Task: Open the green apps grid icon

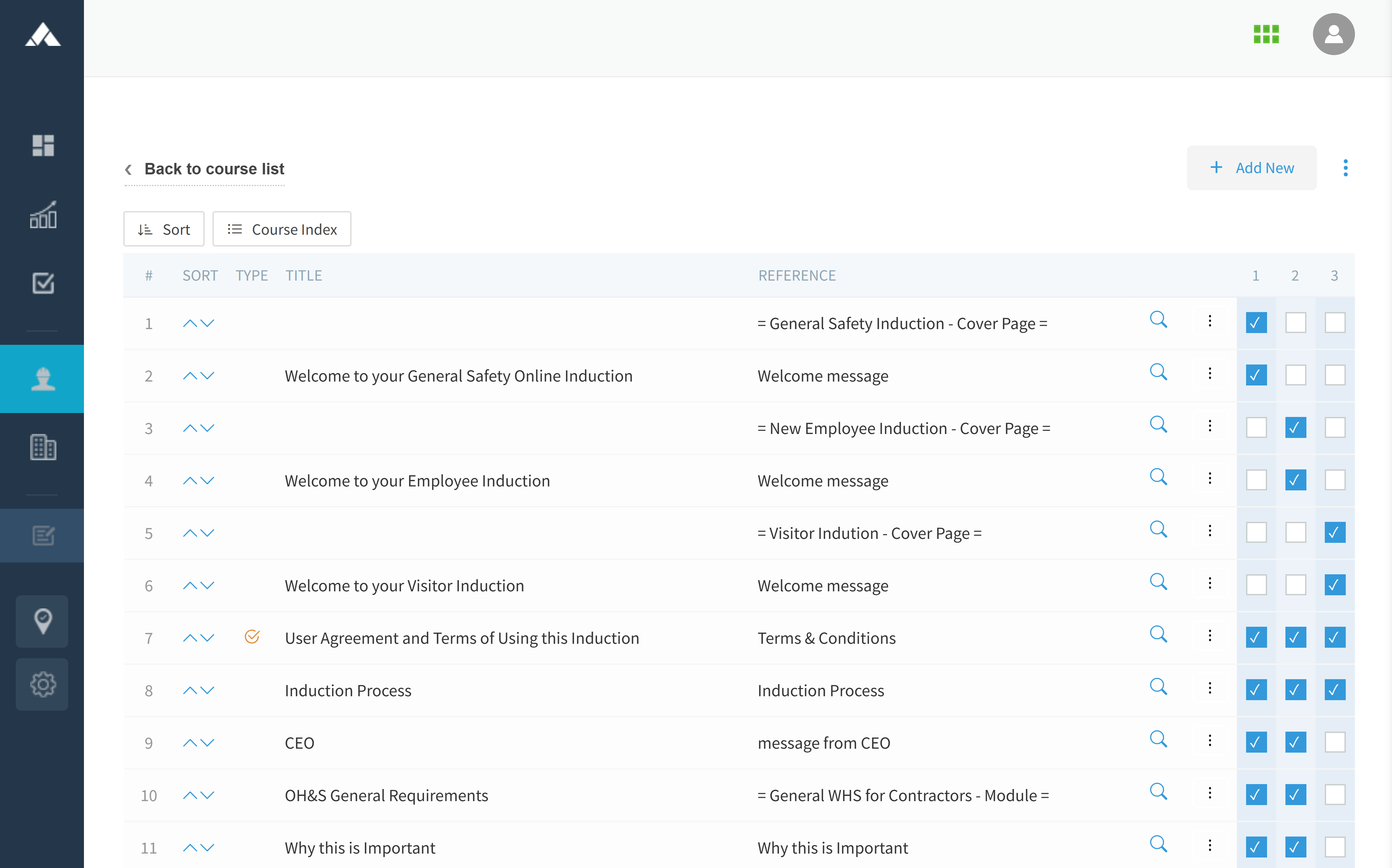Action: (x=1266, y=34)
